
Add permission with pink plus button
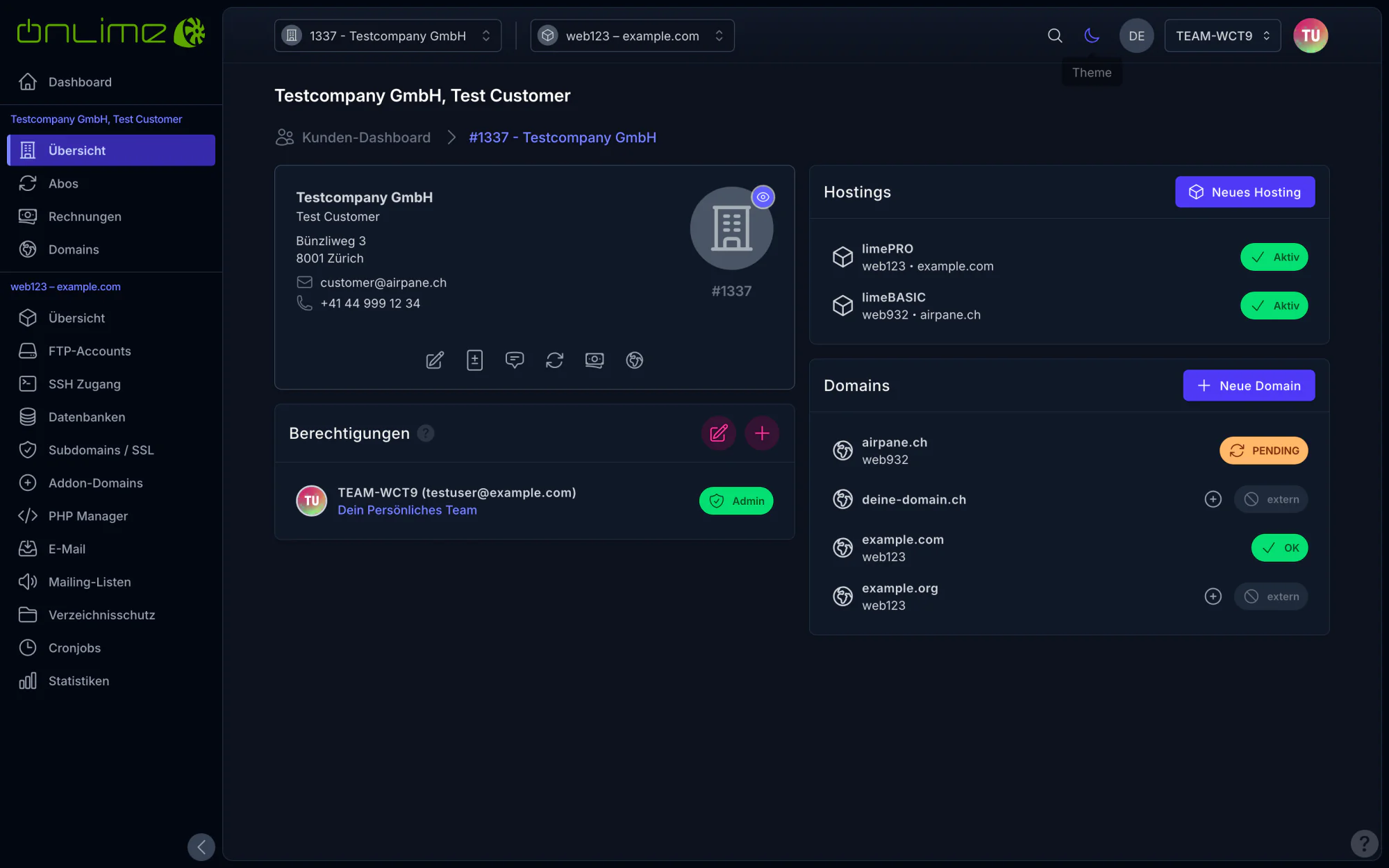click(x=762, y=433)
